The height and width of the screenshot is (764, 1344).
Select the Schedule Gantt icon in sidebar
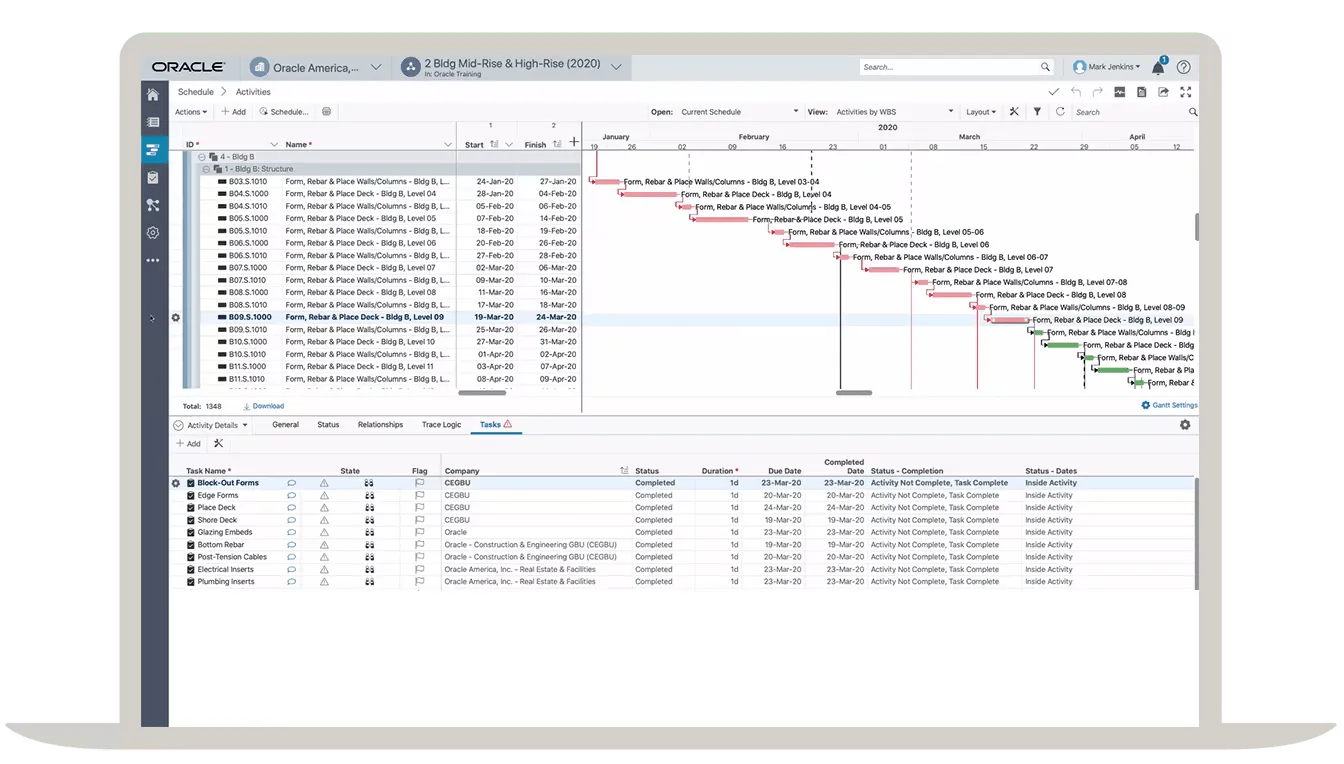pyautogui.click(x=153, y=150)
